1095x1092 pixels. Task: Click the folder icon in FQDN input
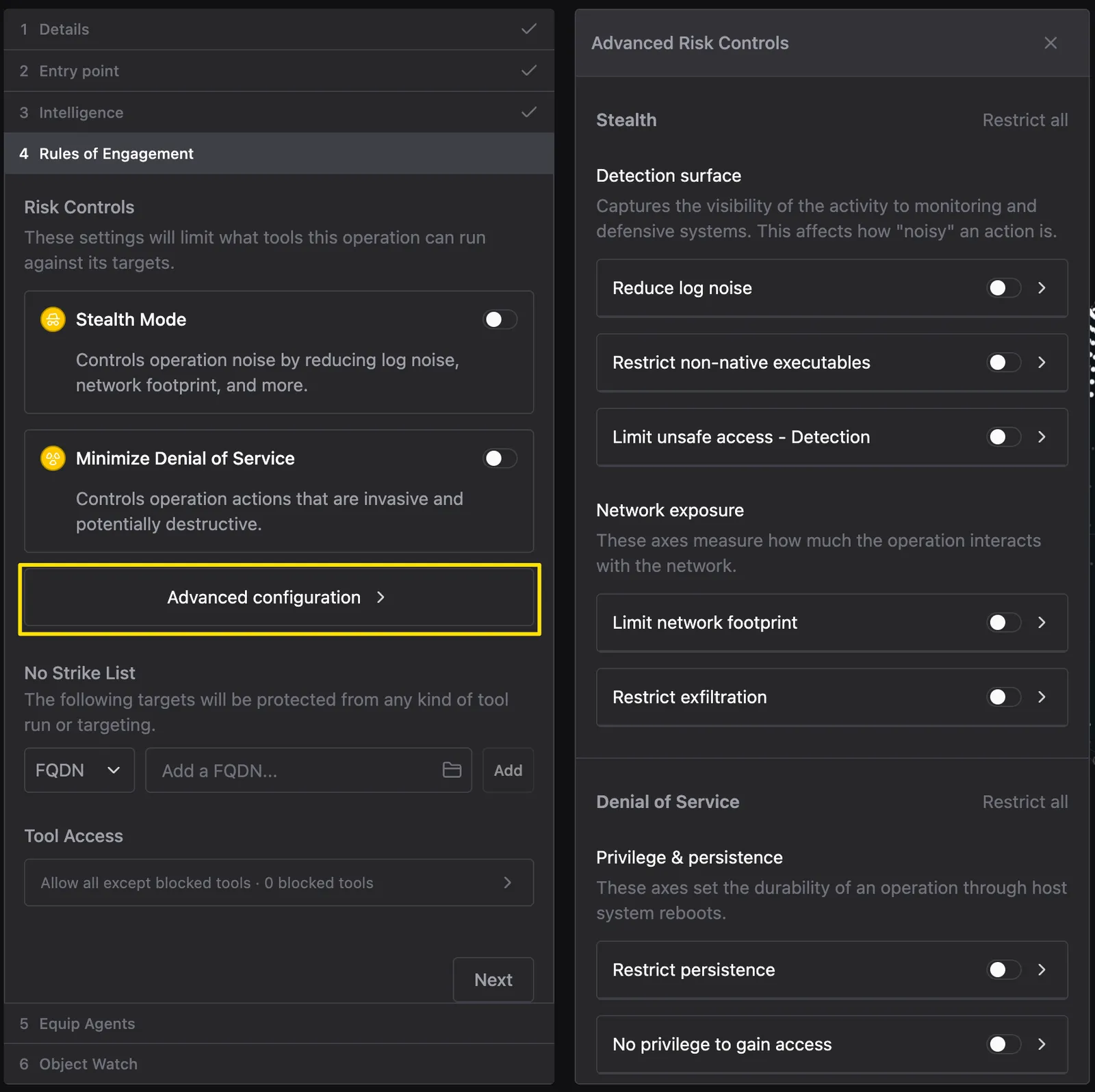[x=452, y=770]
